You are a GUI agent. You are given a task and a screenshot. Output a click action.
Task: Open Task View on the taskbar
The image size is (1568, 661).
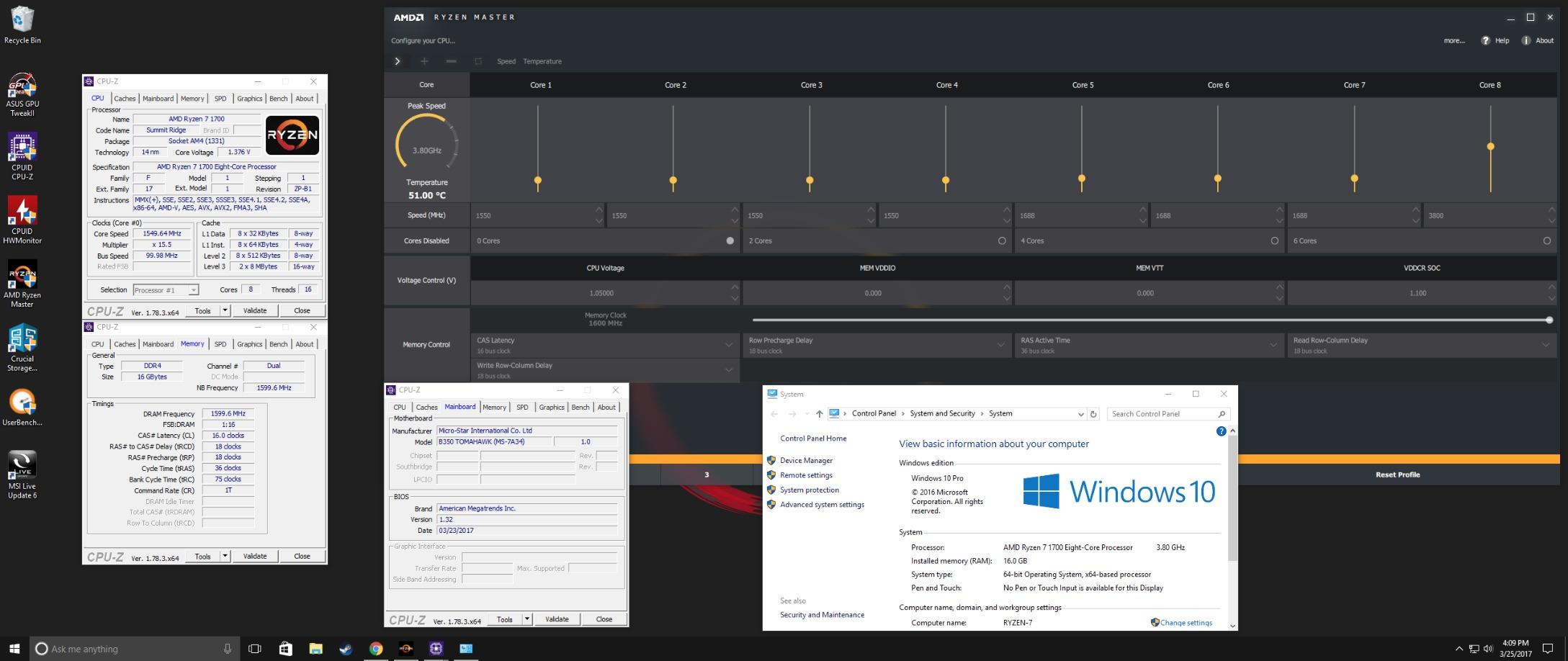tap(254, 649)
